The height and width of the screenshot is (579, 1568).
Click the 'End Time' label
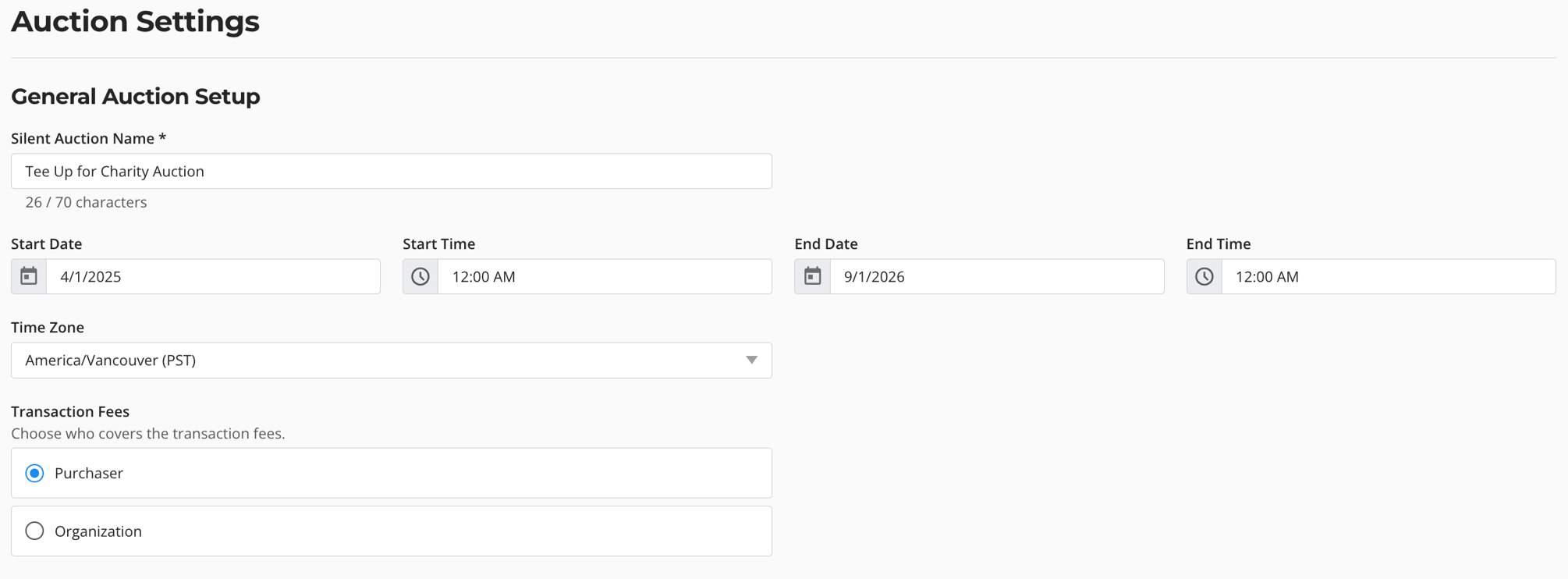pyautogui.click(x=1219, y=243)
